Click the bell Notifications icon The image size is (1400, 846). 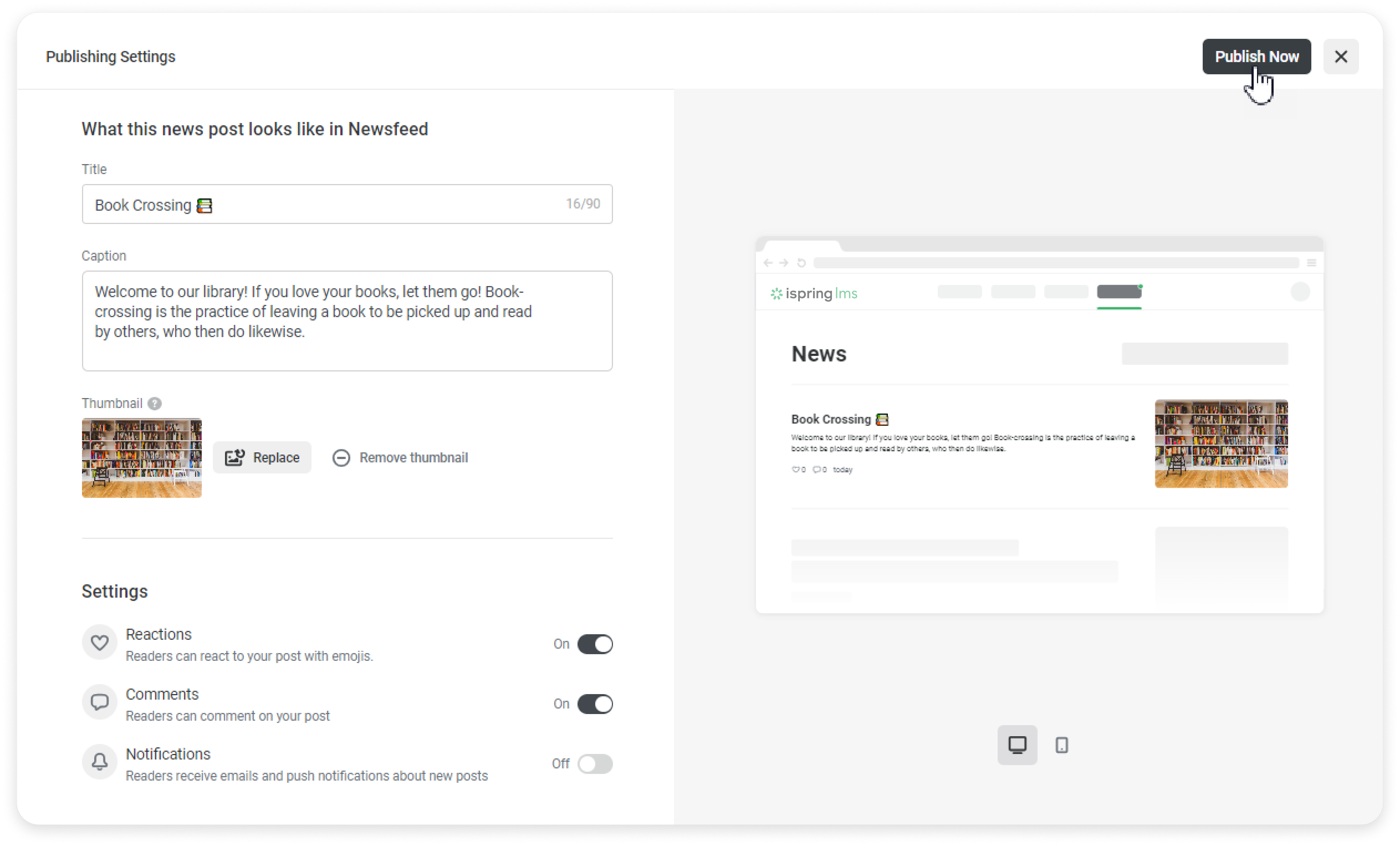coord(99,761)
